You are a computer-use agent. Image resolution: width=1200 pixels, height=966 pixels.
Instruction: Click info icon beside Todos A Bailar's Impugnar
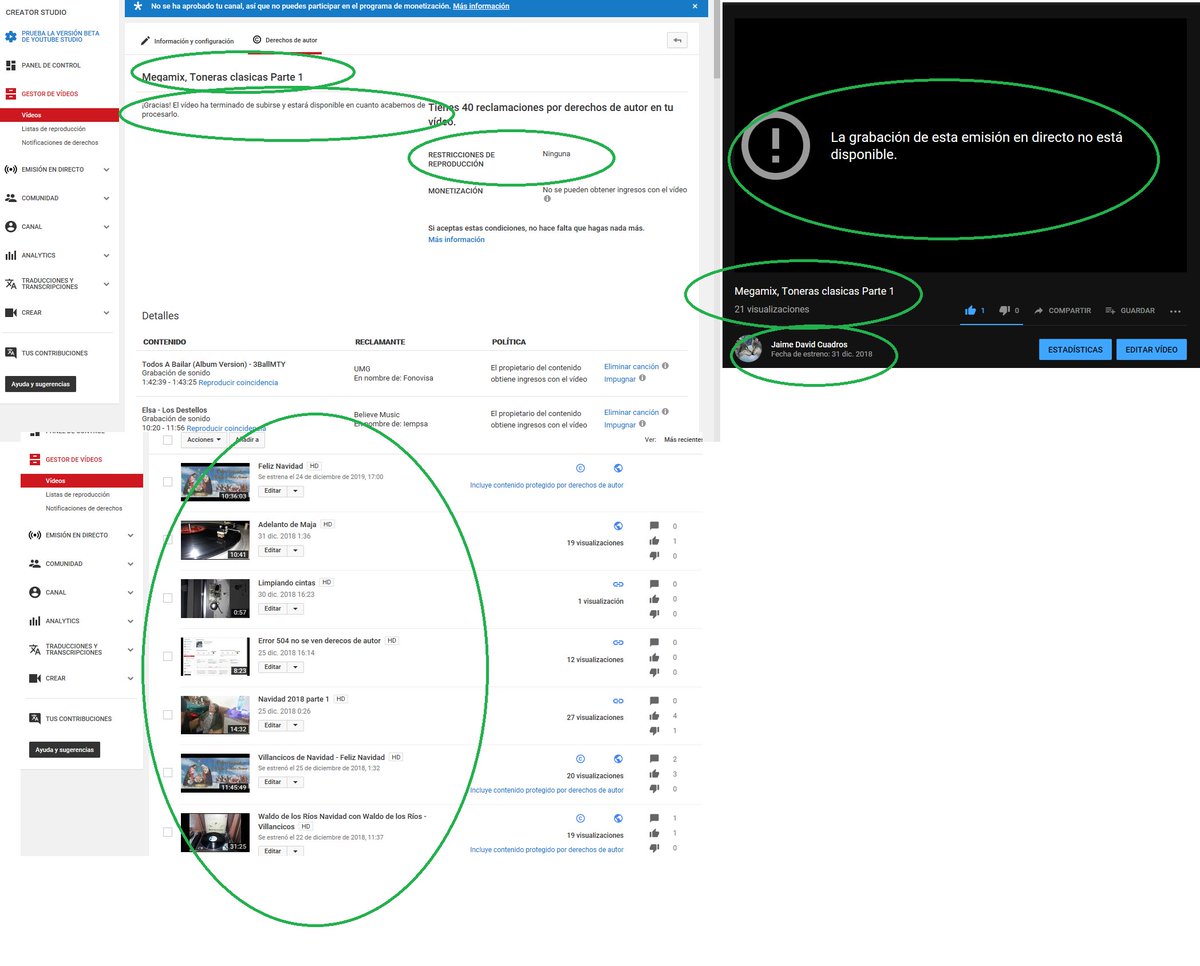(x=642, y=379)
